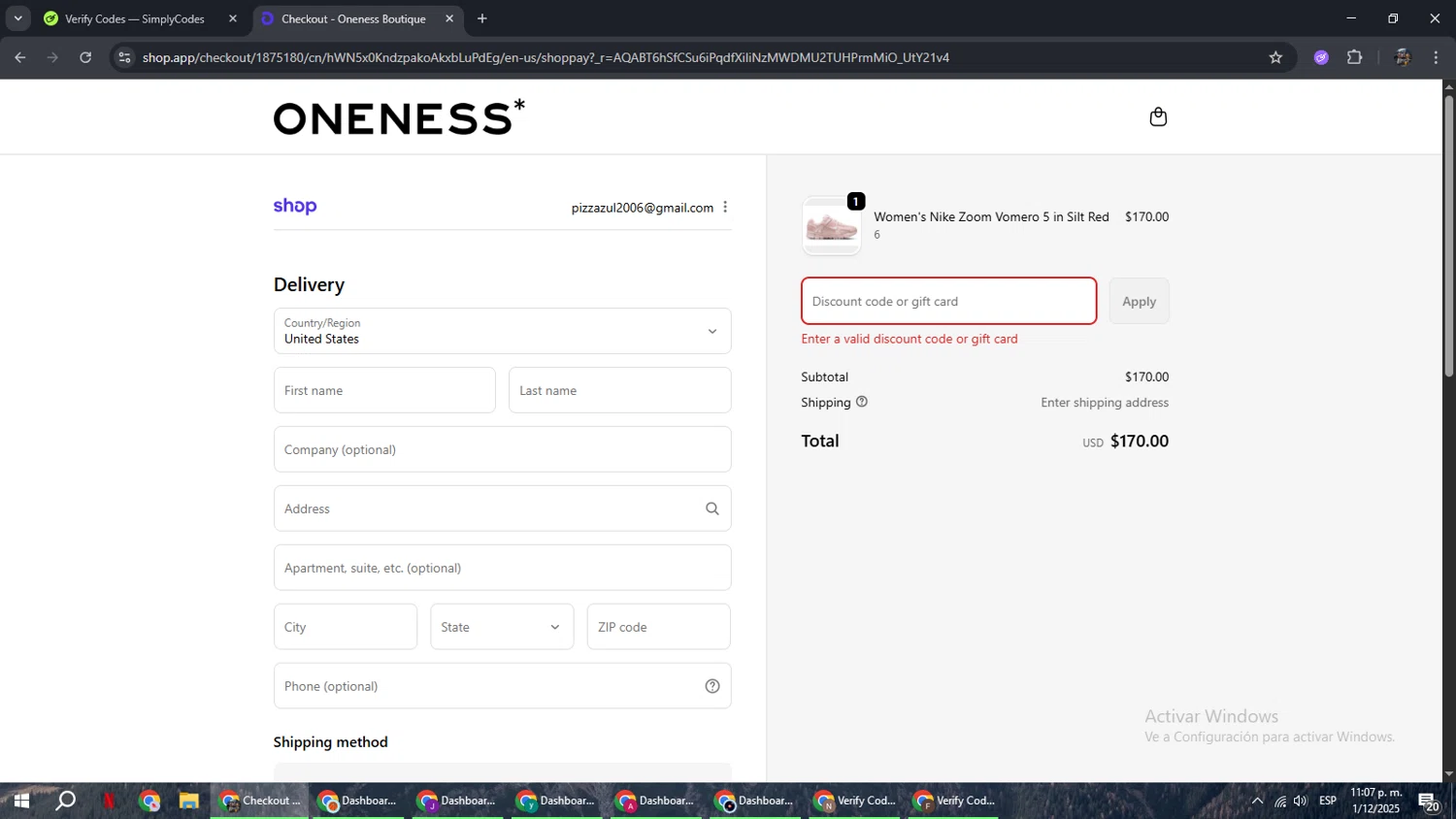Expand the Country/Region dropdown
Viewport: 1456px width, 819px height.
click(x=502, y=331)
